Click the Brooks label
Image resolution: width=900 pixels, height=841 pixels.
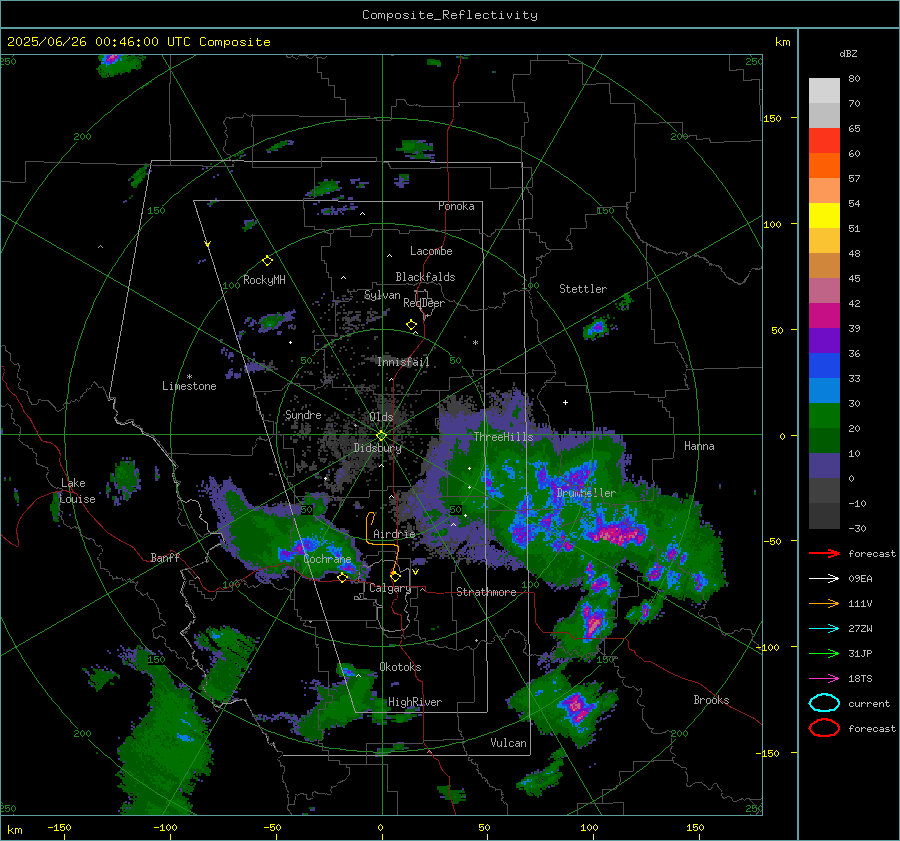click(711, 700)
